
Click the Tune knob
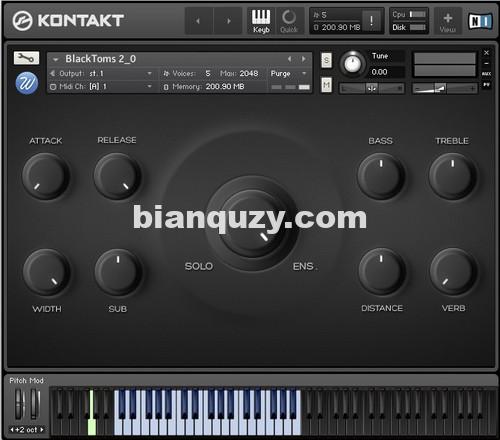pos(352,63)
